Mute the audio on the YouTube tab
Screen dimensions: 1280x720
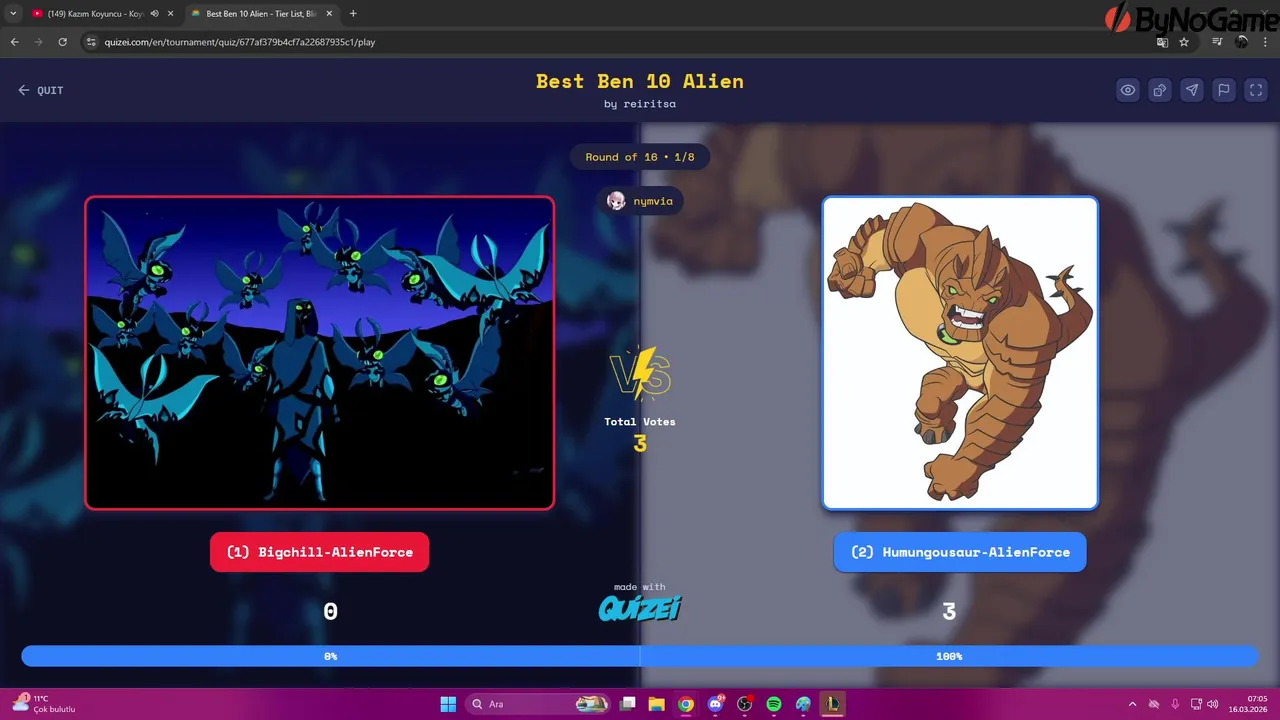point(154,14)
